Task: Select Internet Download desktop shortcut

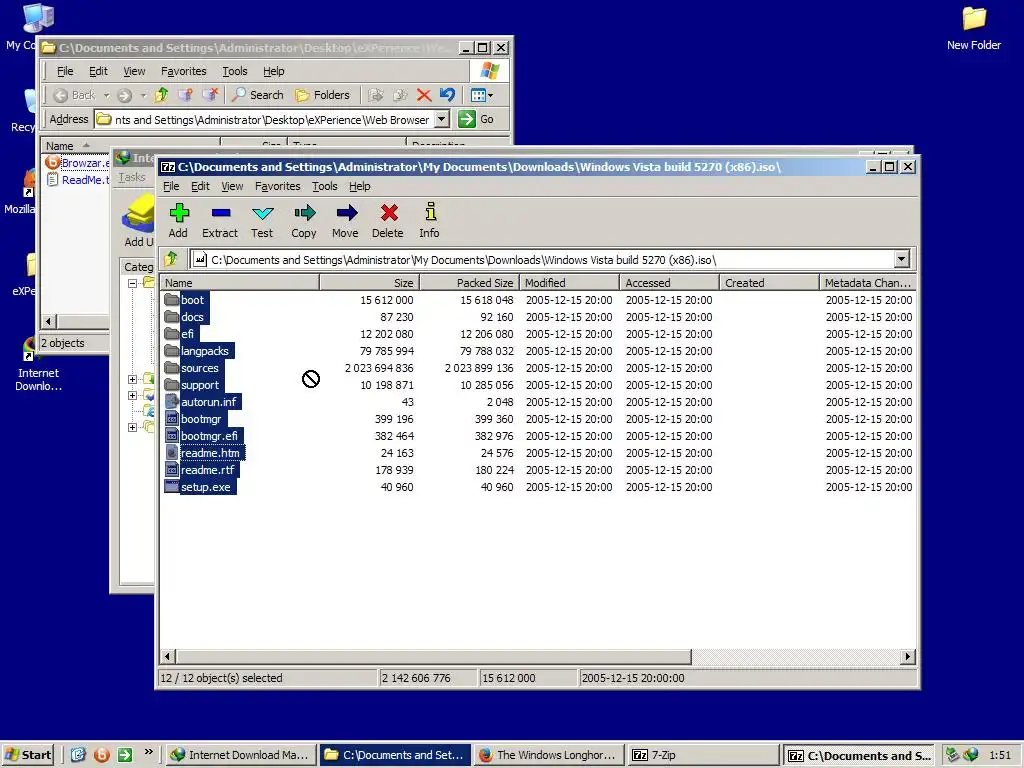Action: tap(38, 366)
